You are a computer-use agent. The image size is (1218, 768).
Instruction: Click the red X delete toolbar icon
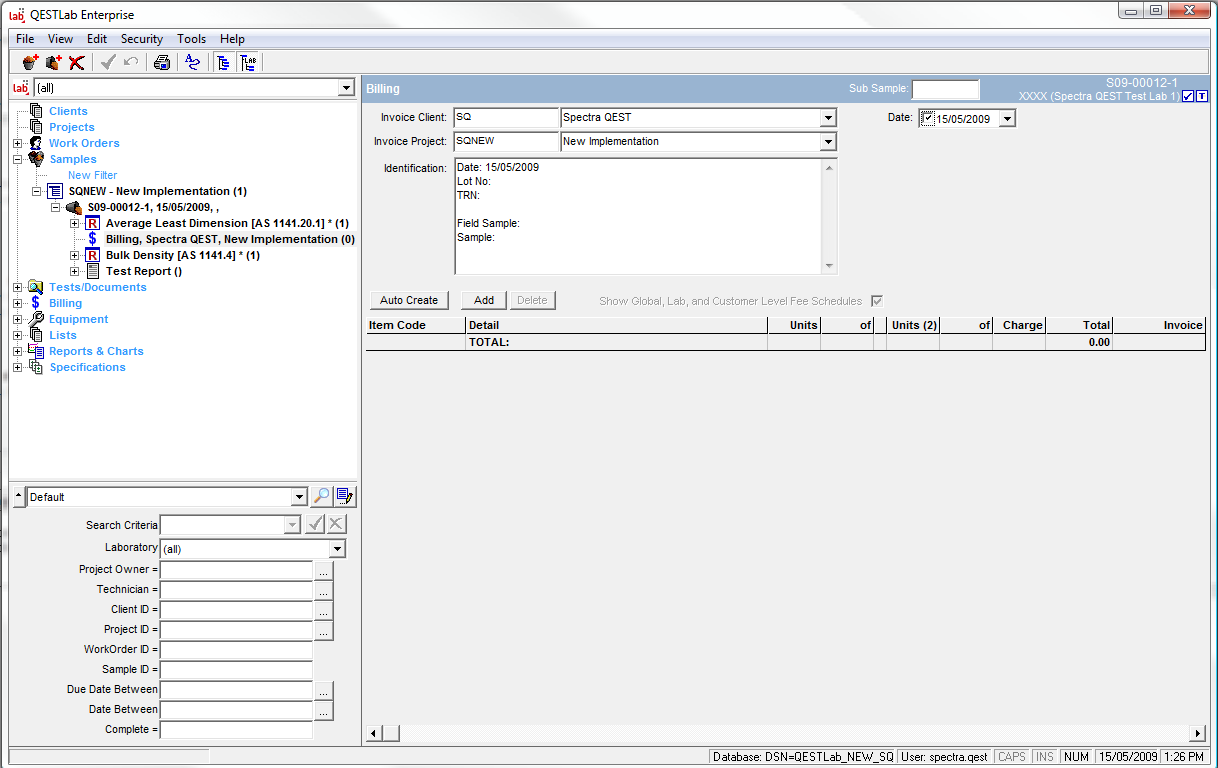click(x=77, y=63)
